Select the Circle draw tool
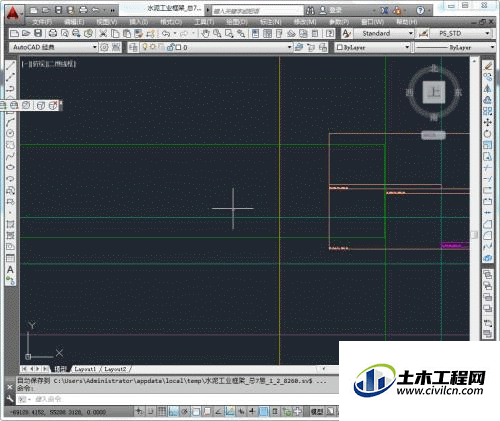 10,133
